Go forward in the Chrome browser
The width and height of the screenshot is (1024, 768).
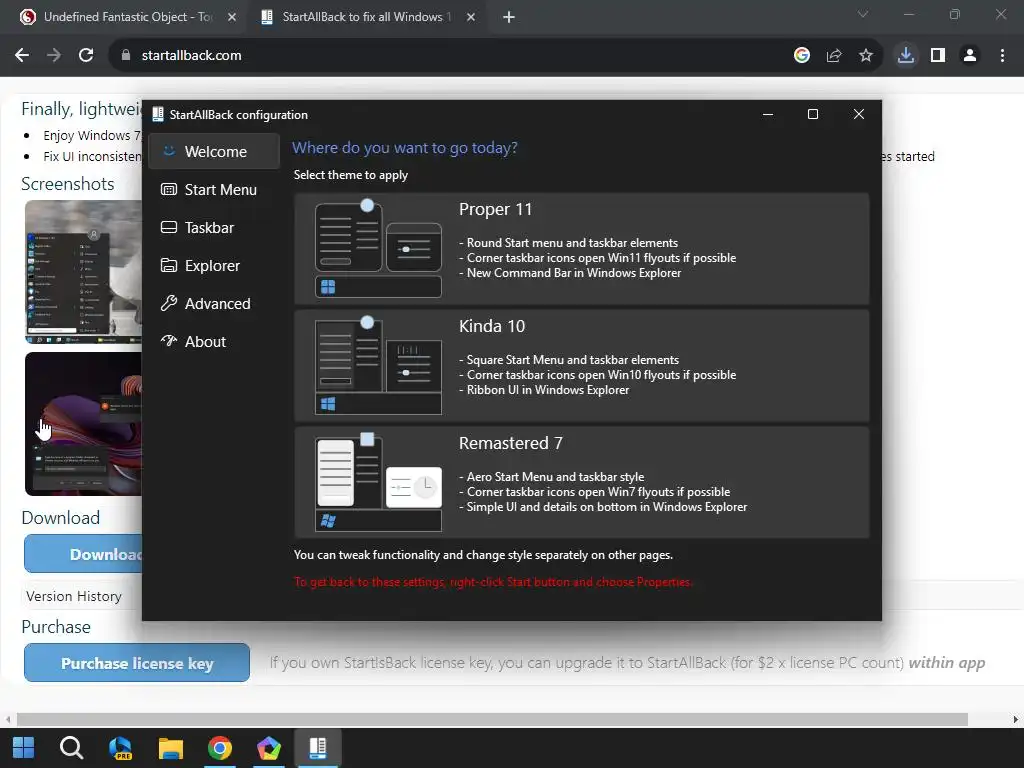pyautogui.click(x=54, y=56)
